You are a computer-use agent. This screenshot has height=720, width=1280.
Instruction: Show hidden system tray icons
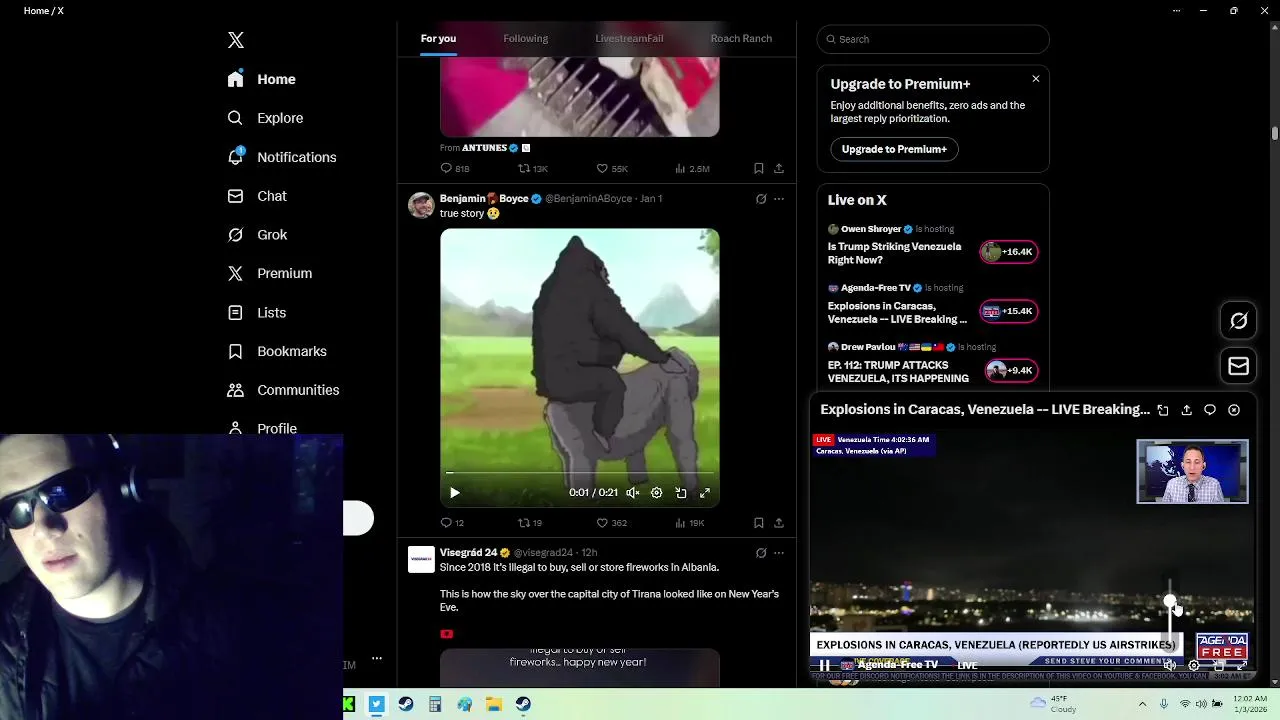click(x=1144, y=704)
